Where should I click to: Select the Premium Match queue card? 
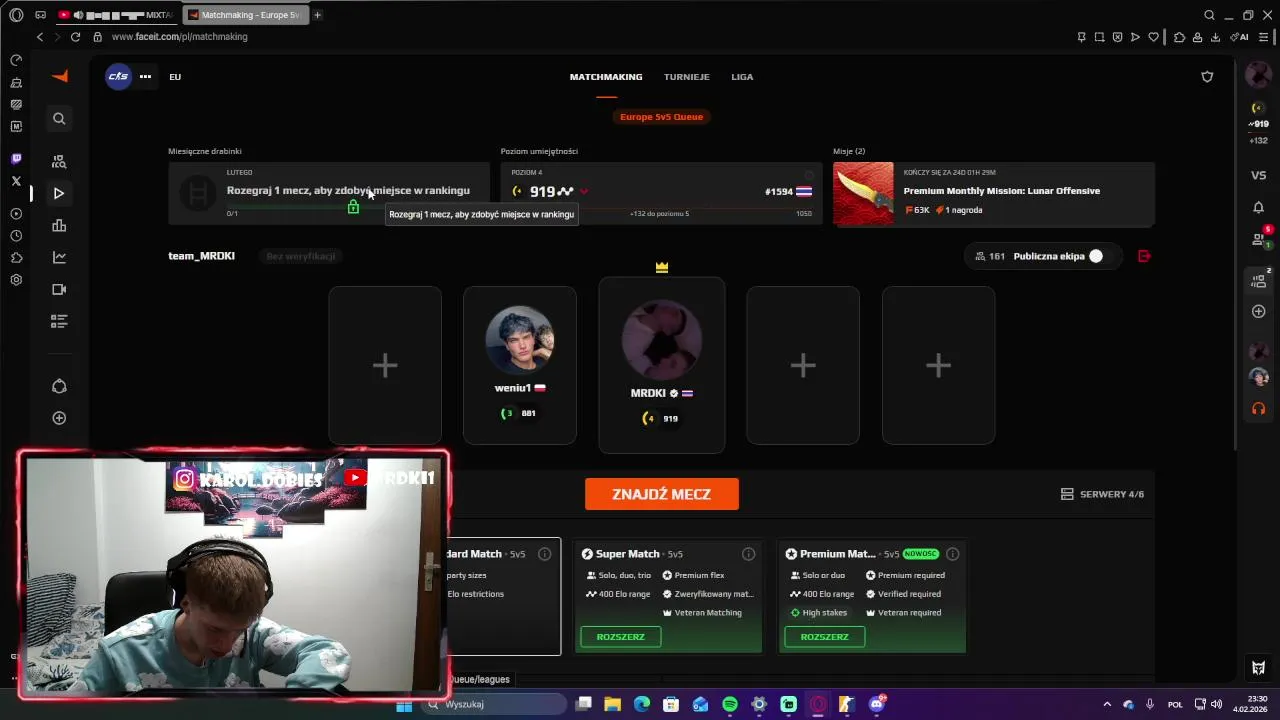(x=872, y=596)
